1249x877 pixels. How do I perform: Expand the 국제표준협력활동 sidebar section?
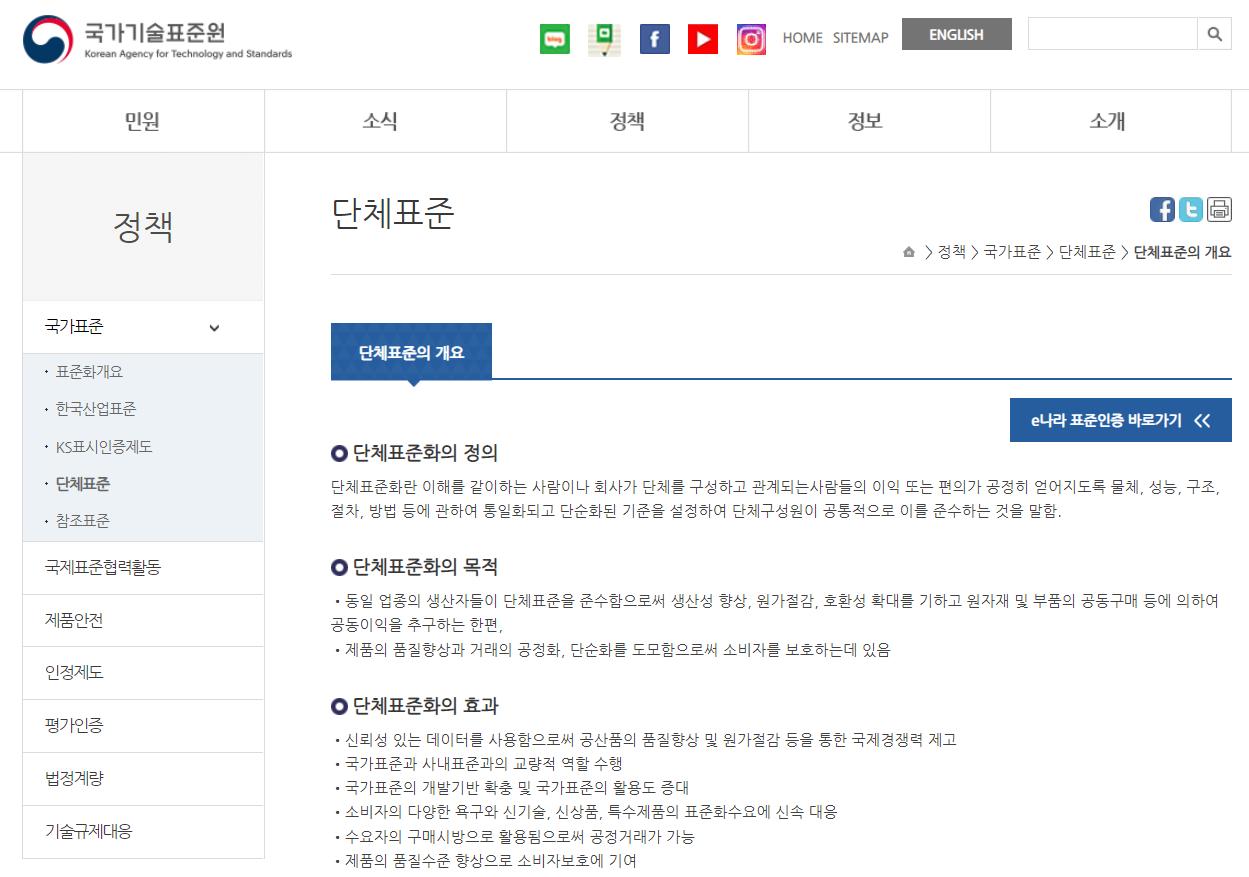(143, 568)
